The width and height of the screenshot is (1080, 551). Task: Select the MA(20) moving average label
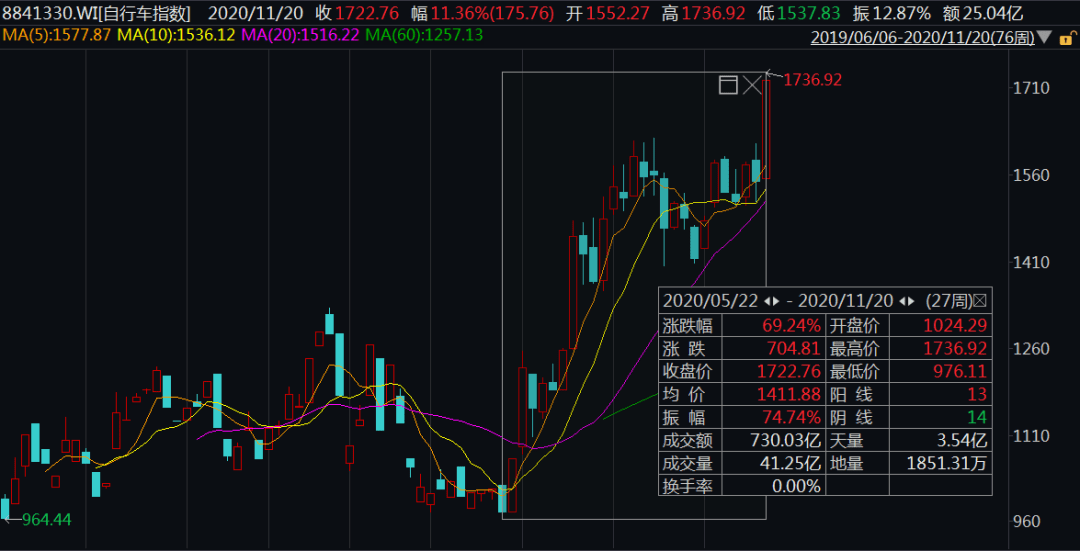pos(300,35)
